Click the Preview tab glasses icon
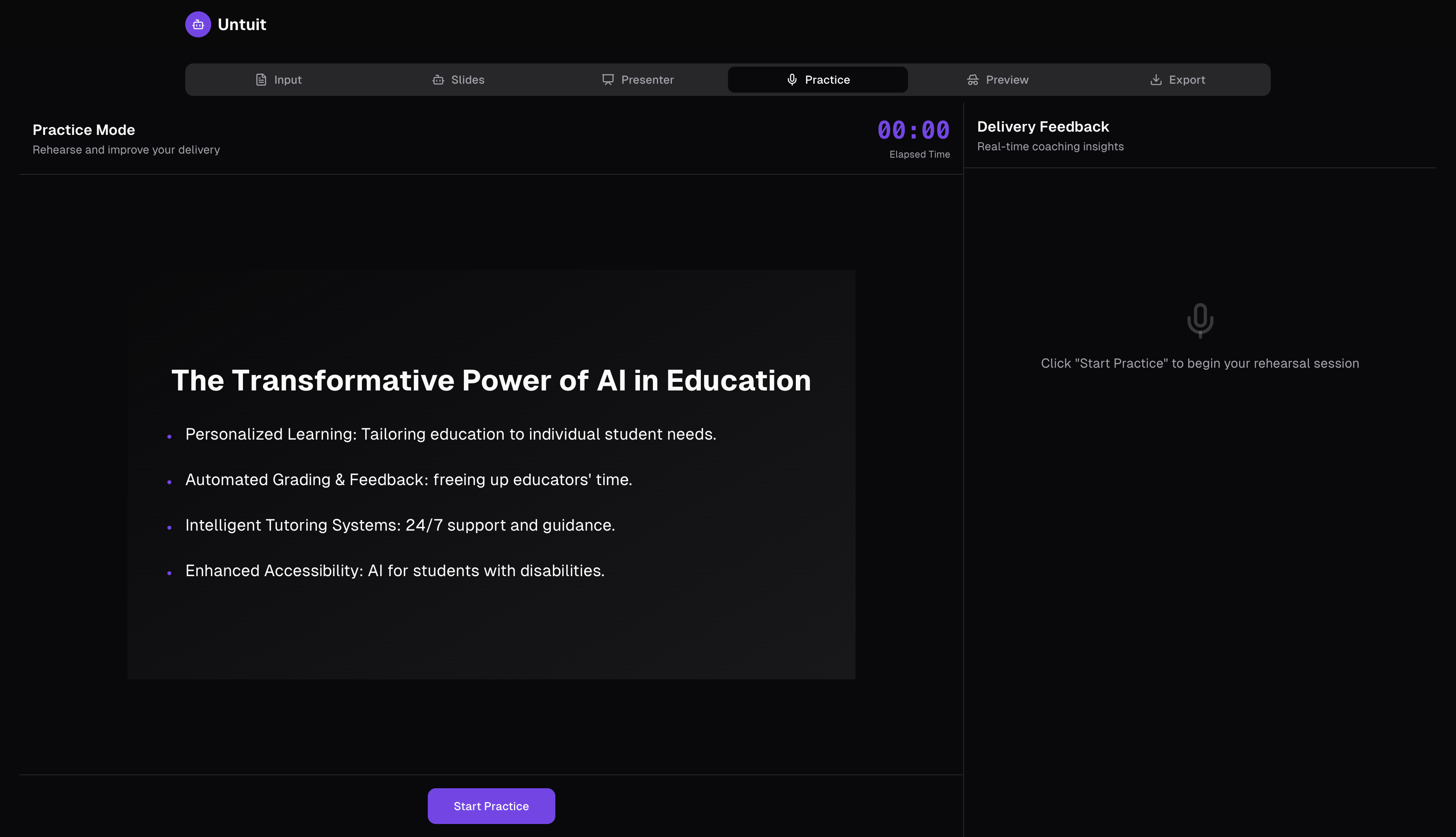The image size is (1456, 837). pyautogui.click(x=972, y=79)
